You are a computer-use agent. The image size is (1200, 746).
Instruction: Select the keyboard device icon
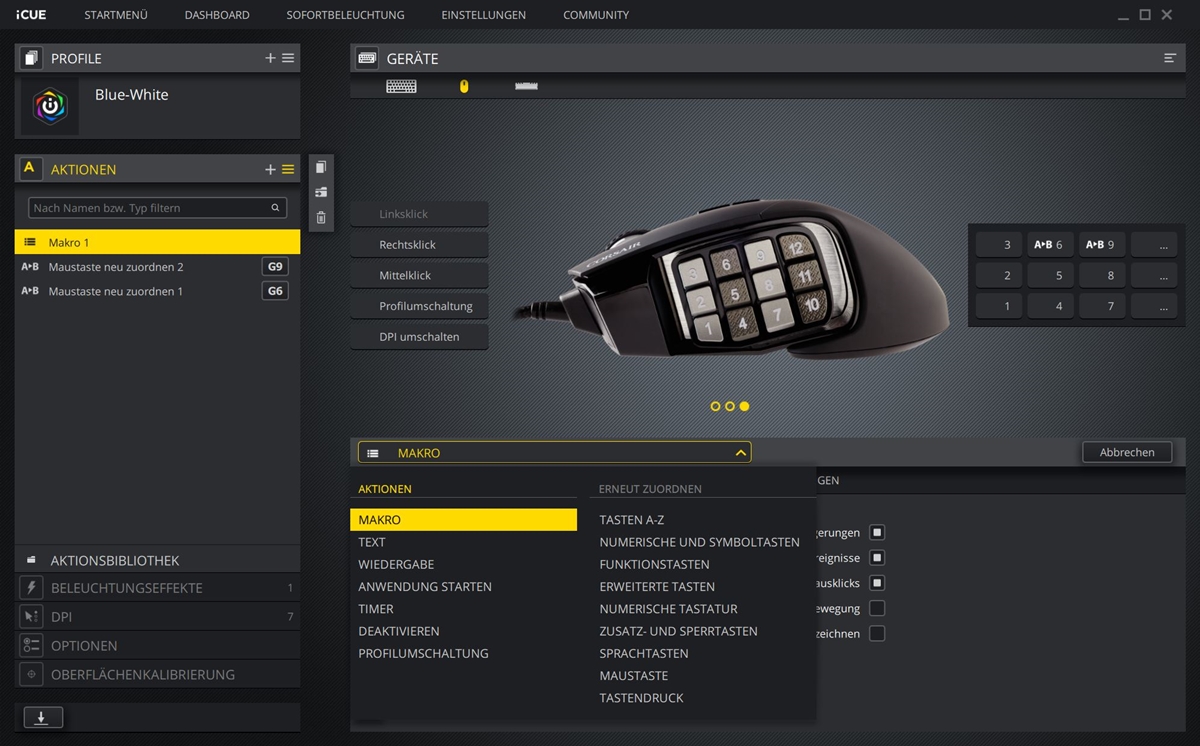tap(401, 86)
